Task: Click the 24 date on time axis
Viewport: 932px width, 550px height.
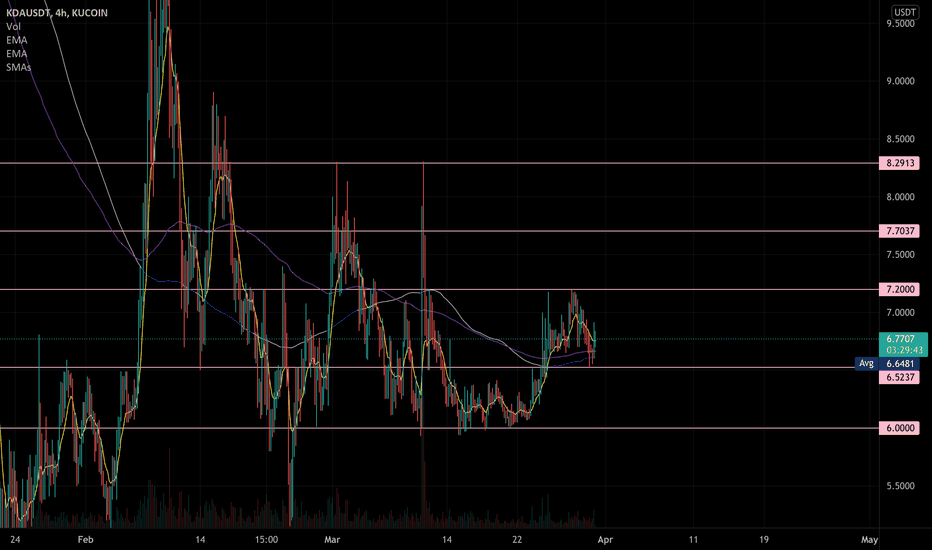Action: pyautogui.click(x=15, y=540)
